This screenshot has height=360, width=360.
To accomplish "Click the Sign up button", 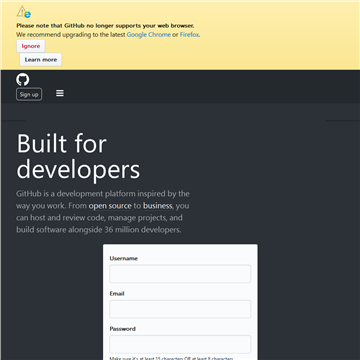I will pos(29,94).
